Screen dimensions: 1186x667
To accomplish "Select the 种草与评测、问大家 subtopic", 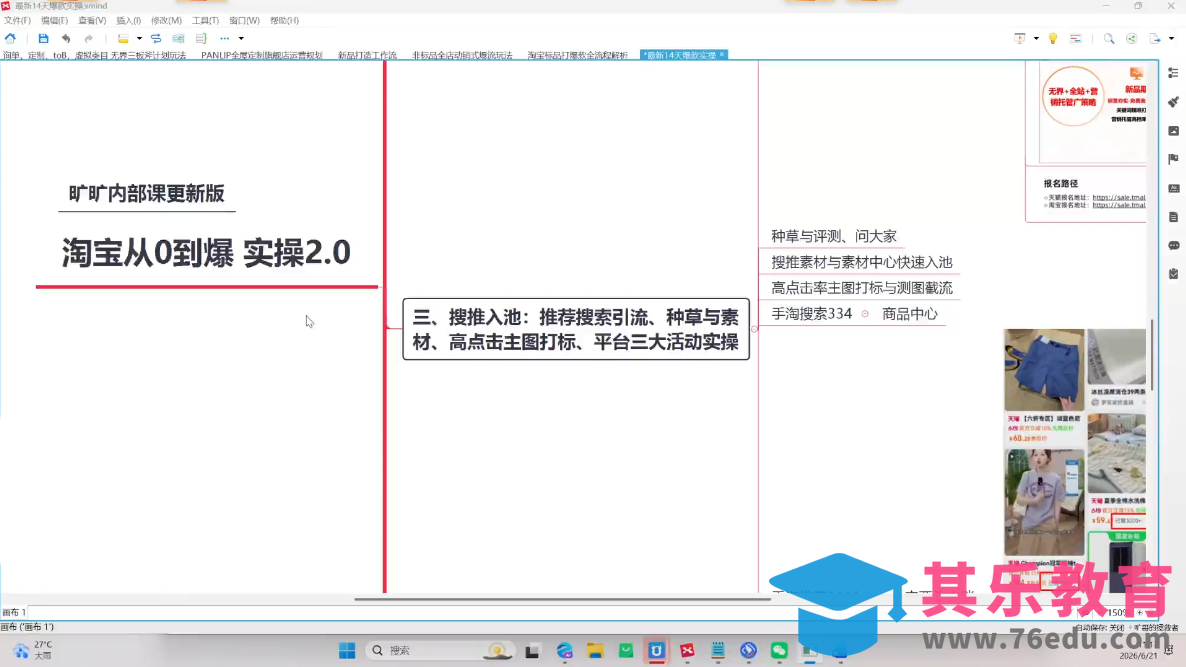I will click(x=834, y=236).
